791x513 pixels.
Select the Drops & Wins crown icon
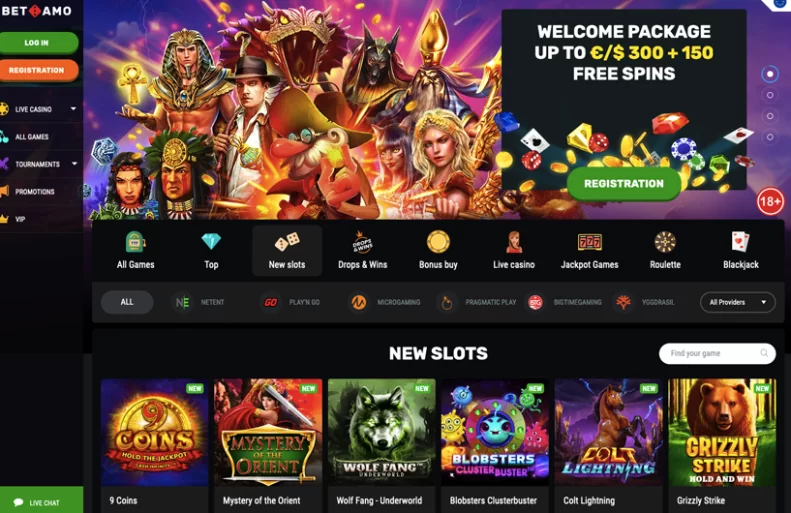[362, 242]
